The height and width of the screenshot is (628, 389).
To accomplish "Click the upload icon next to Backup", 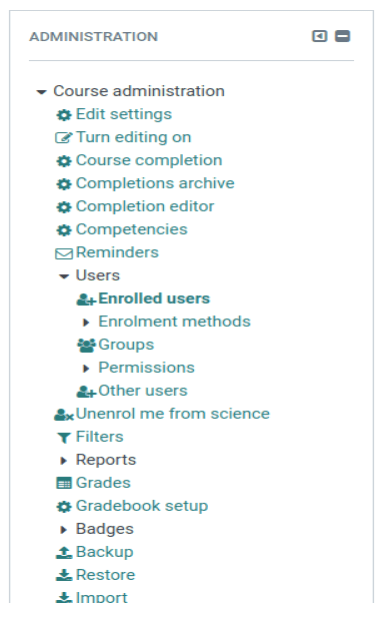I will point(64,552).
